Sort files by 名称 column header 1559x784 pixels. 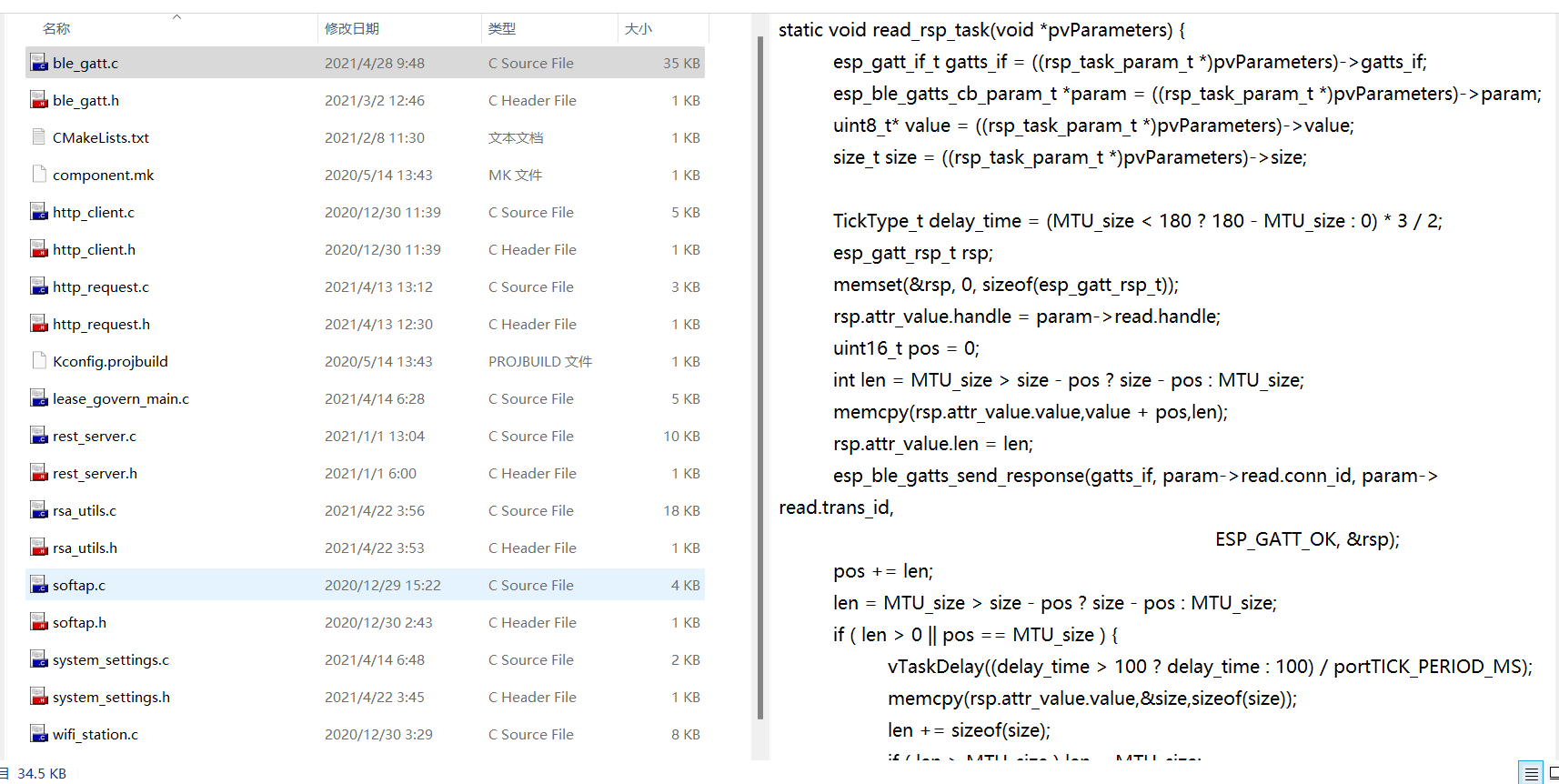pos(56,28)
